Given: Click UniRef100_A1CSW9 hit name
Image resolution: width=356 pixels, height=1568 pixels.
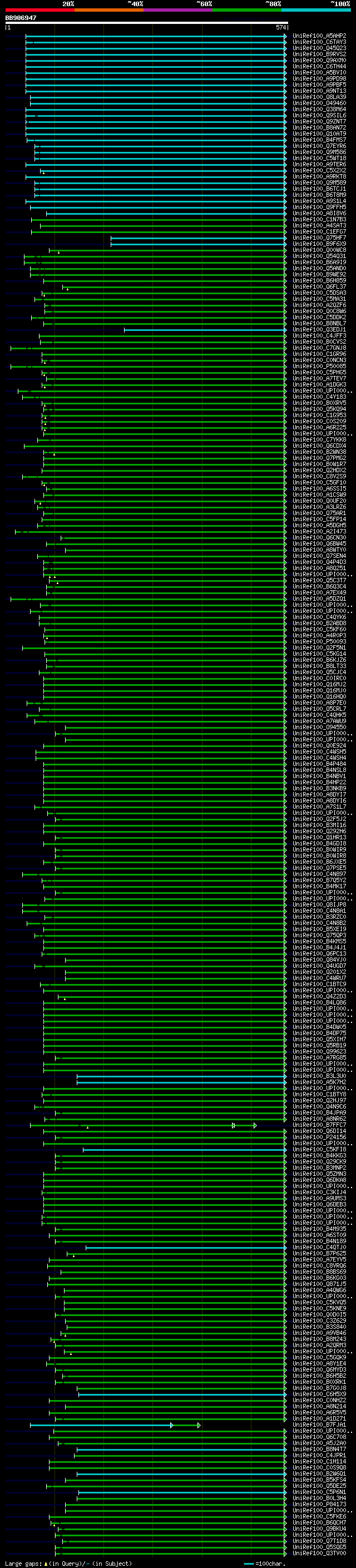Looking at the screenshot, I should [x=319, y=495].
